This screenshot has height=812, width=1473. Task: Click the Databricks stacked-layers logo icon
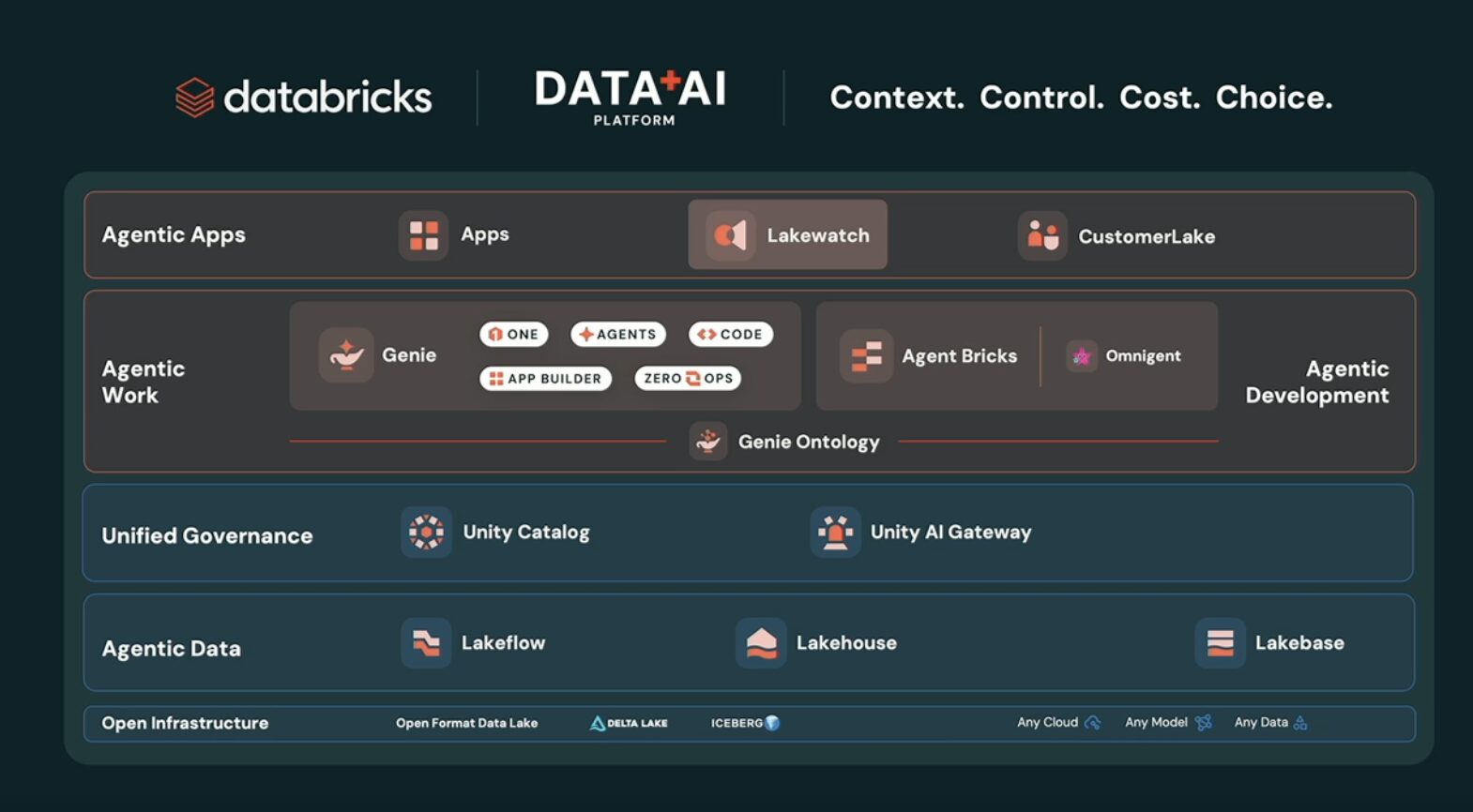coord(194,98)
